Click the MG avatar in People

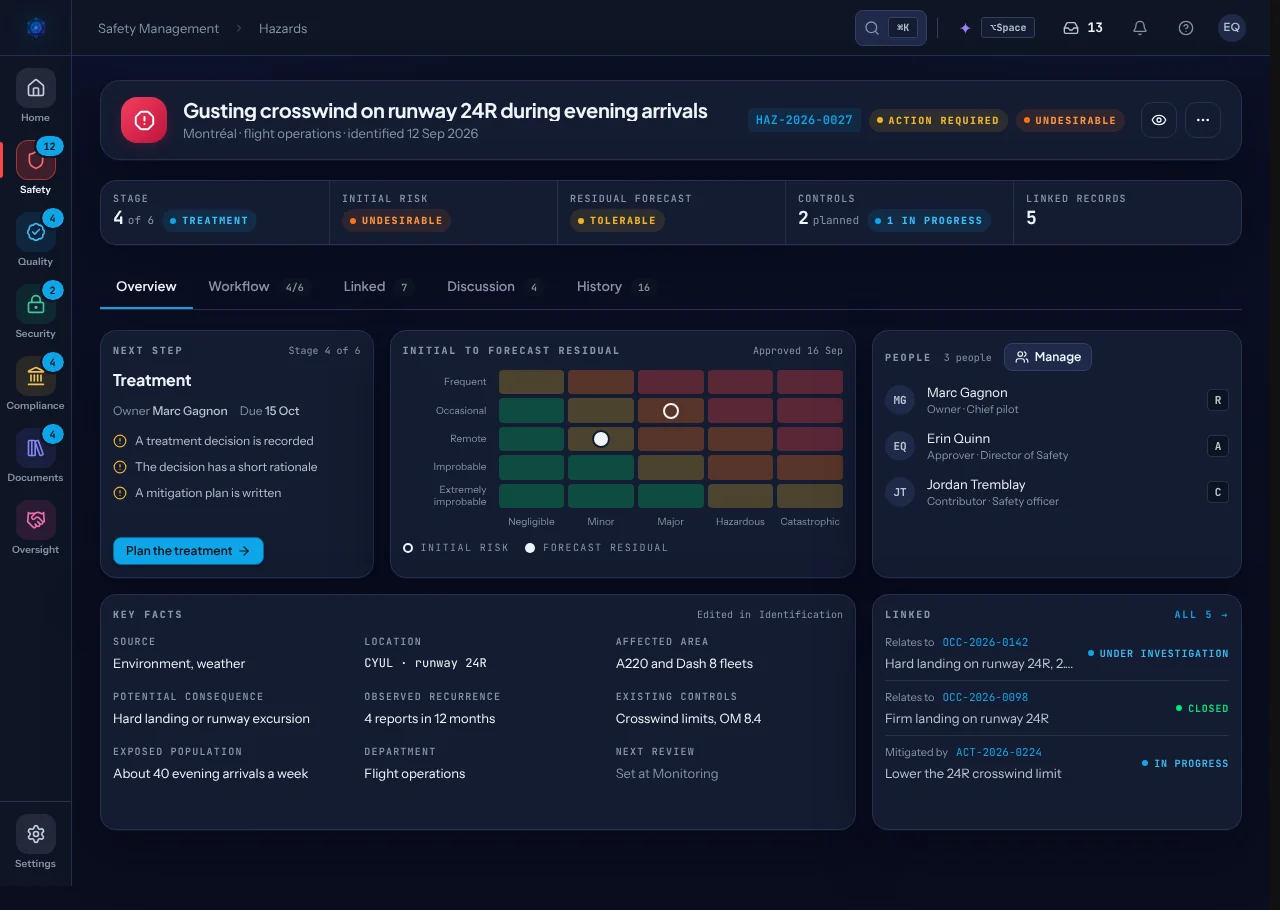point(900,400)
